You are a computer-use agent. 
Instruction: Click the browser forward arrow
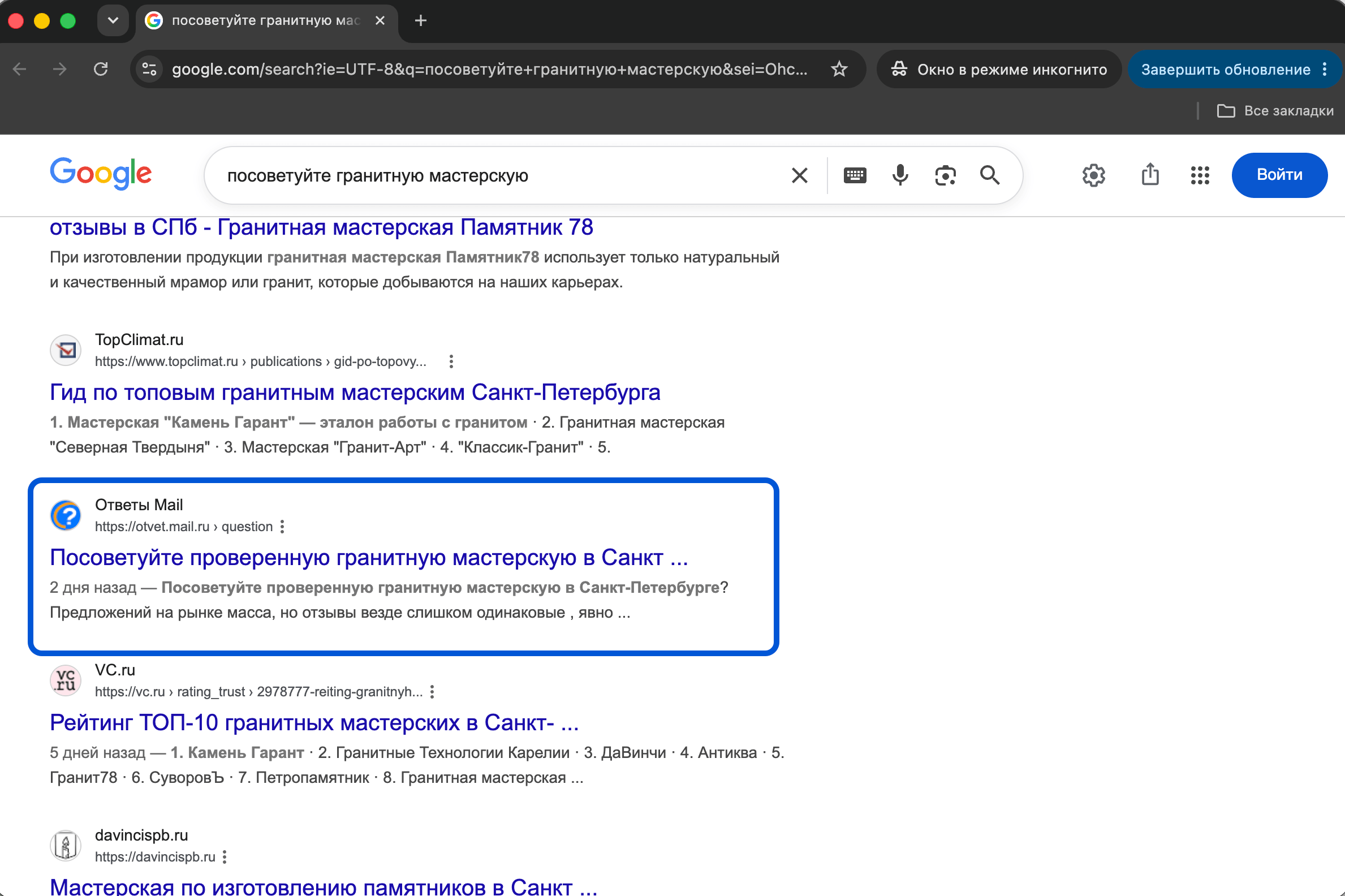60,69
